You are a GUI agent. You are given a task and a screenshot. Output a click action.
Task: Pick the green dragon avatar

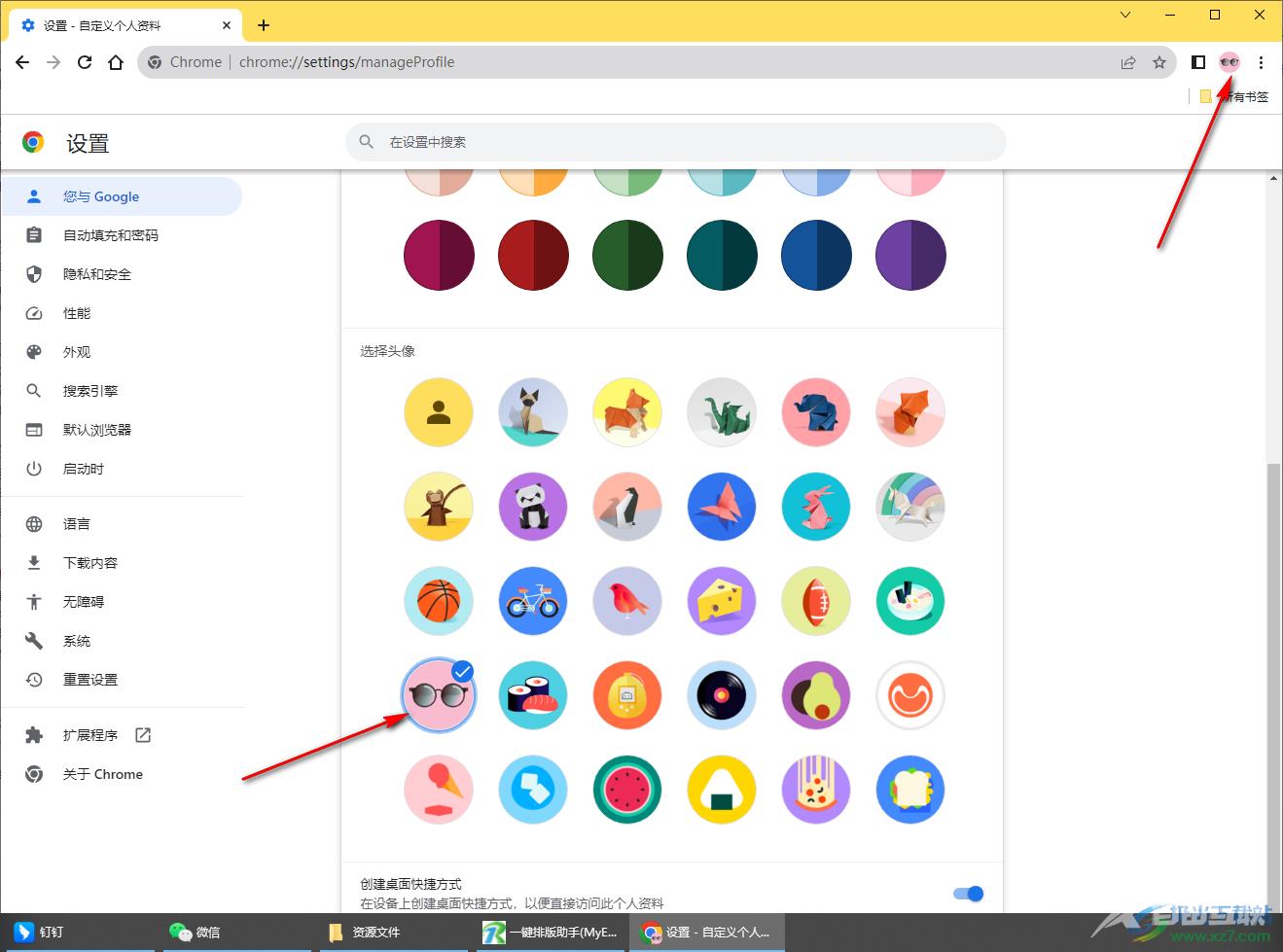point(722,412)
